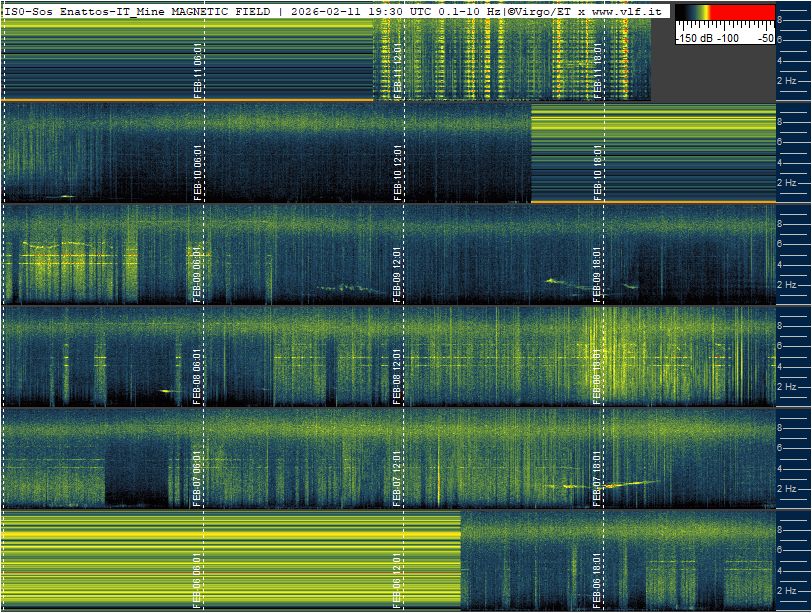Click the FEB-11 06:01 time marker
Image resolution: width=812 pixels, height=613 pixels.
coord(197,70)
